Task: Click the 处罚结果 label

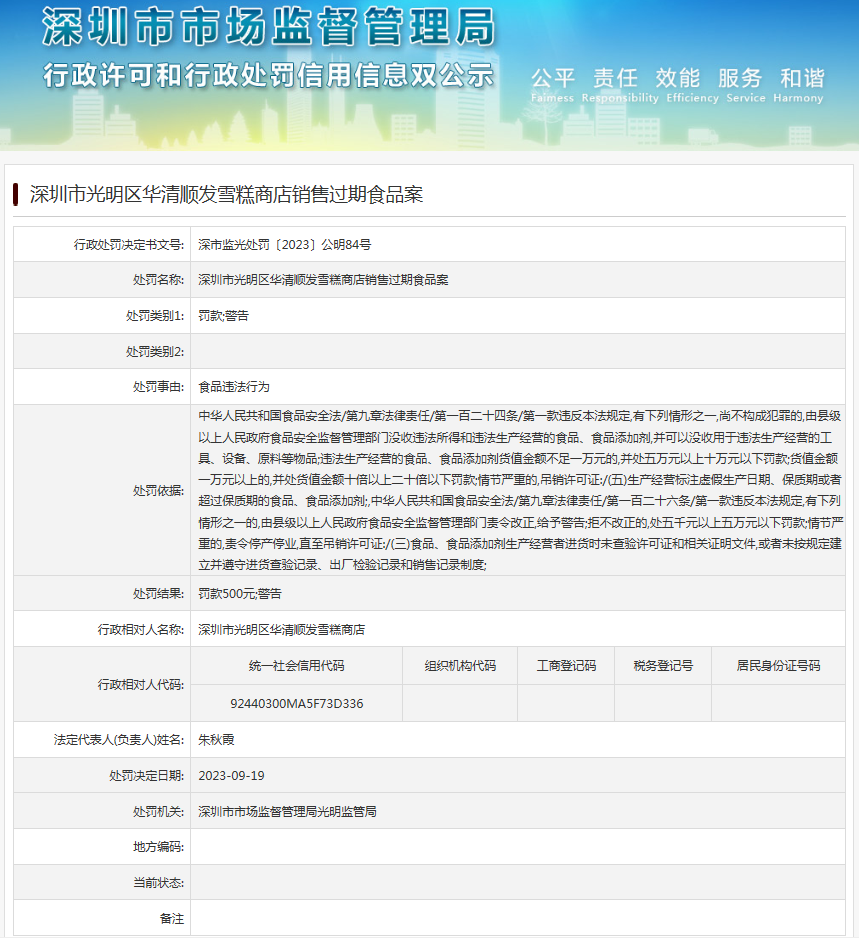Action: 159,594
